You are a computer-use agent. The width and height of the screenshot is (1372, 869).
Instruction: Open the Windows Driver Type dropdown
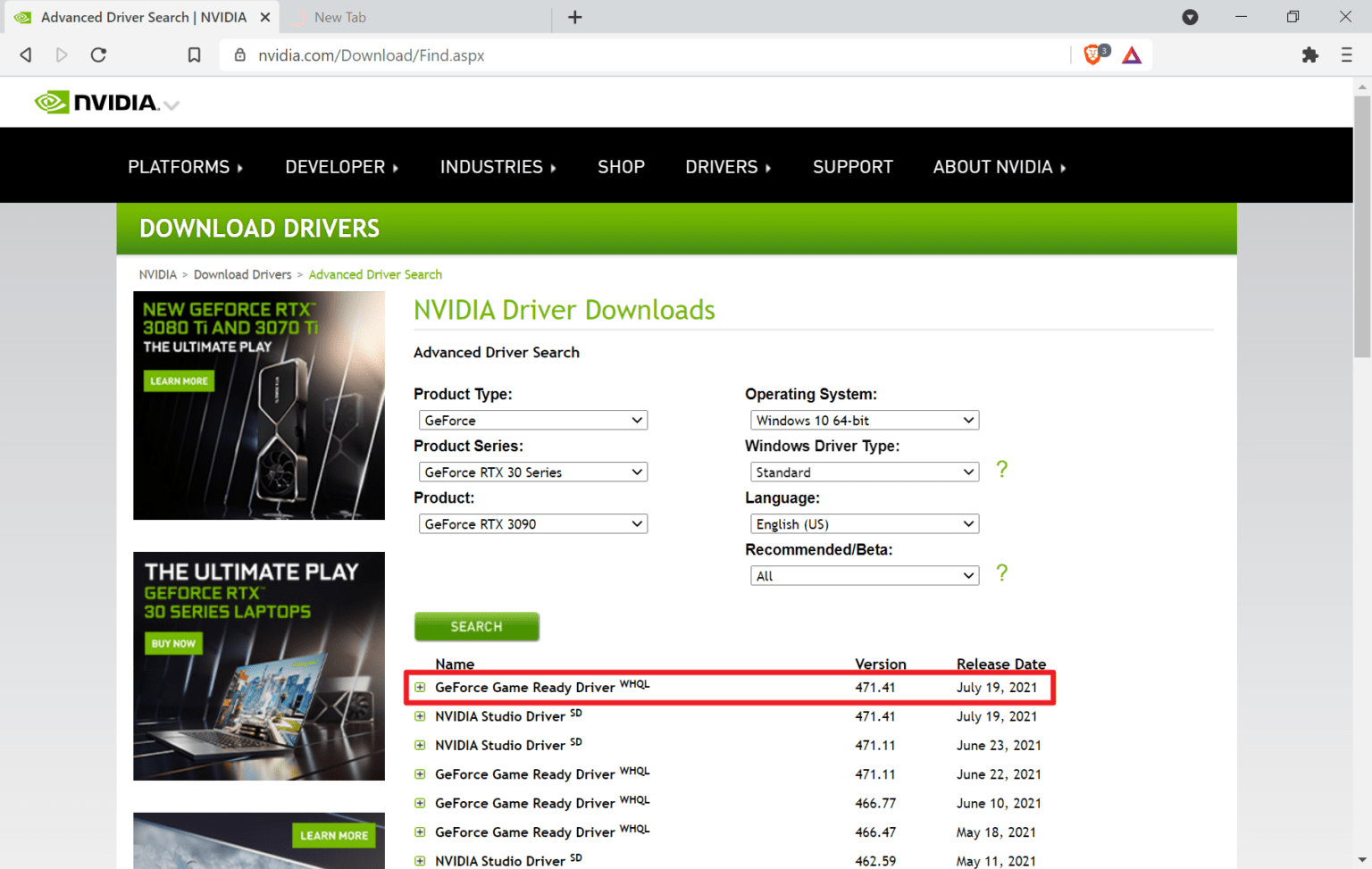[865, 472]
